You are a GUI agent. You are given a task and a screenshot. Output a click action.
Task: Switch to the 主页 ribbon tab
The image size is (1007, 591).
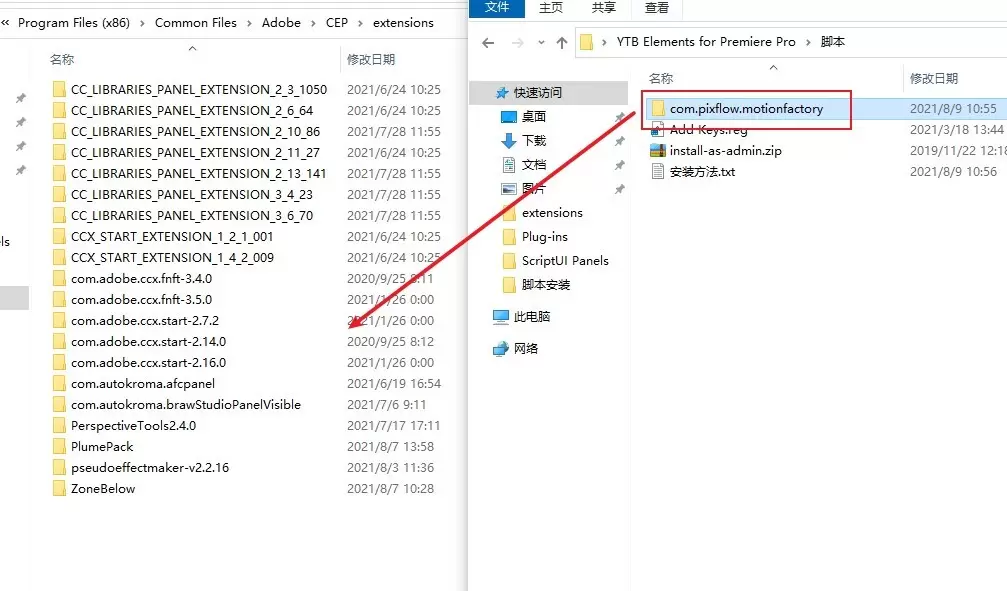tap(550, 8)
